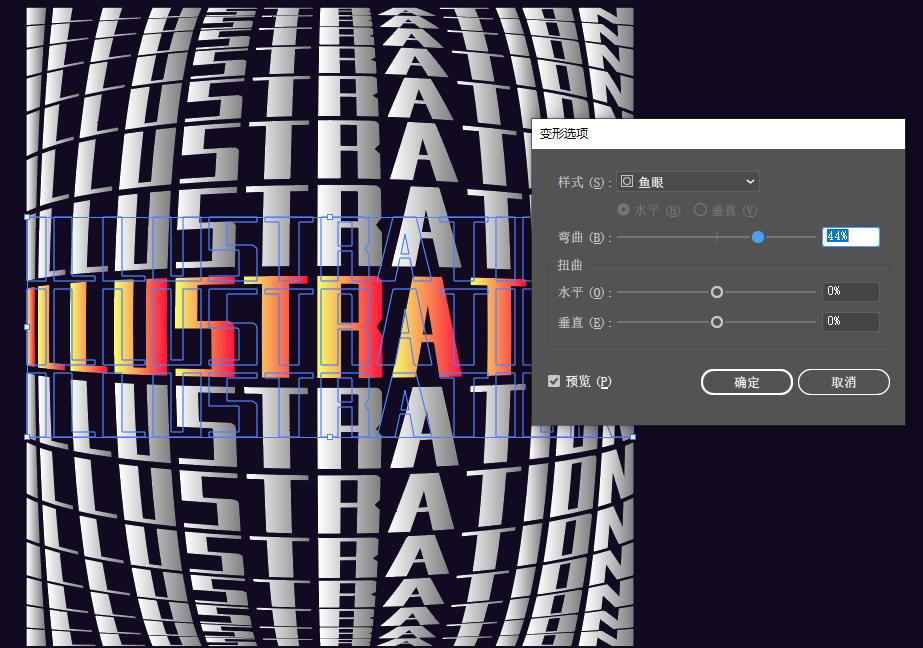Image resolution: width=923 pixels, height=648 pixels.
Task: Open the 样式 (Style) dropdown showing 鱼眼
Action: click(x=688, y=181)
